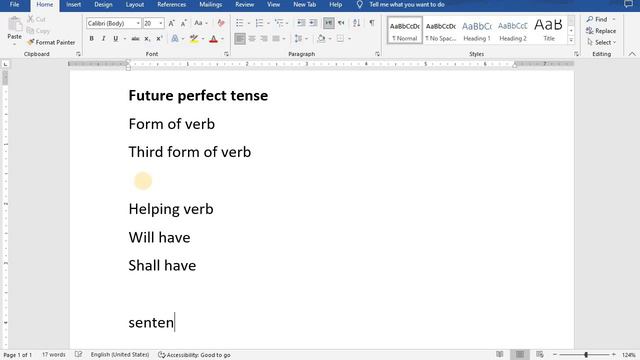640x360 pixels.
Task: Sort the selected text A to Z
Action: 356,23
